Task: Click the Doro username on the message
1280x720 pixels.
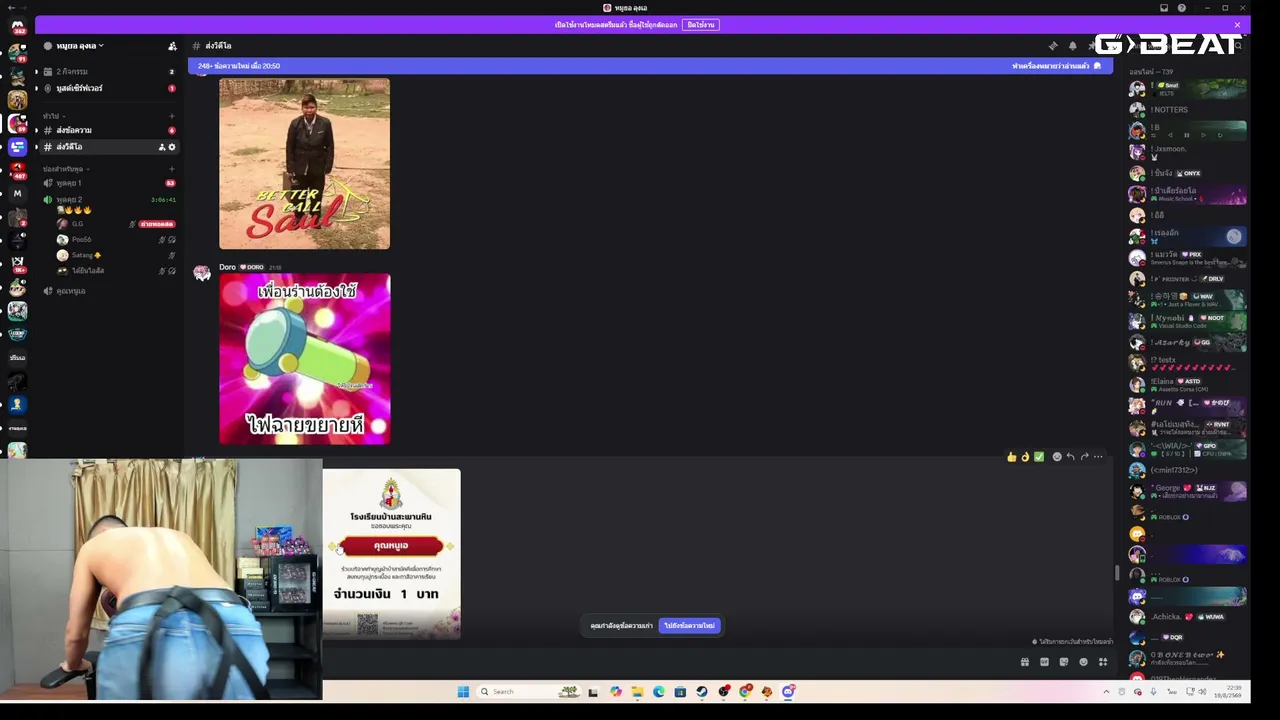Action: (227, 267)
